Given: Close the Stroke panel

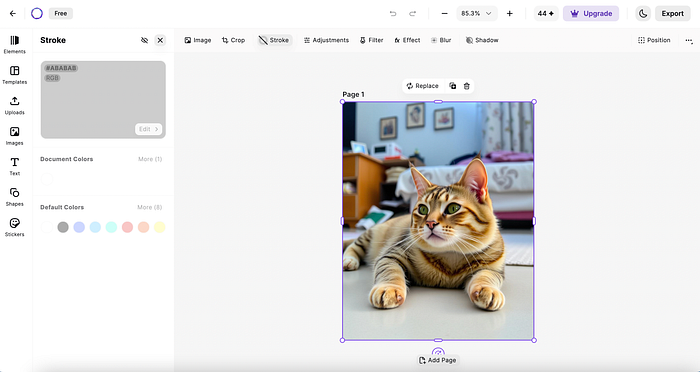Looking at the screenshot, I should tap(160, 40).
